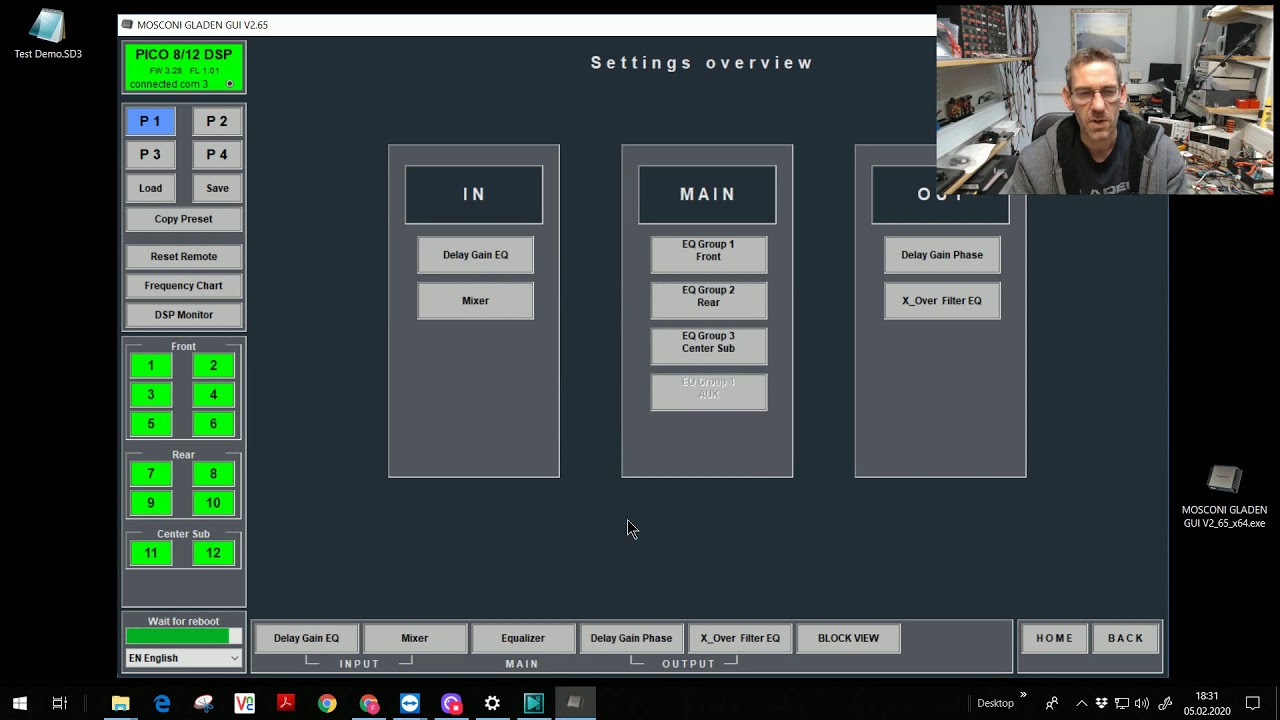Click the MAIN block header
The height and width of the screenshot is (720, 1280).
pyautogui.click(x=707, y=195)
